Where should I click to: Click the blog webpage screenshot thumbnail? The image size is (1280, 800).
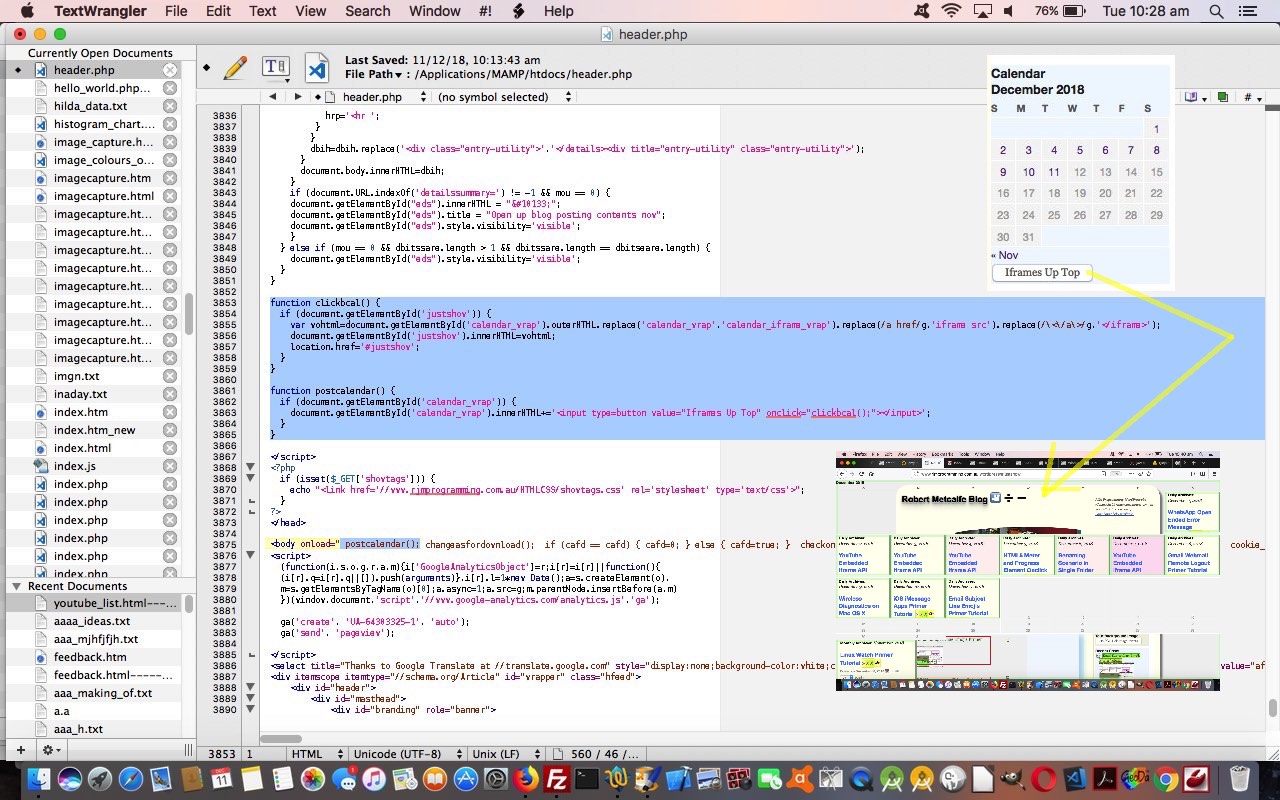[1028, 570]
